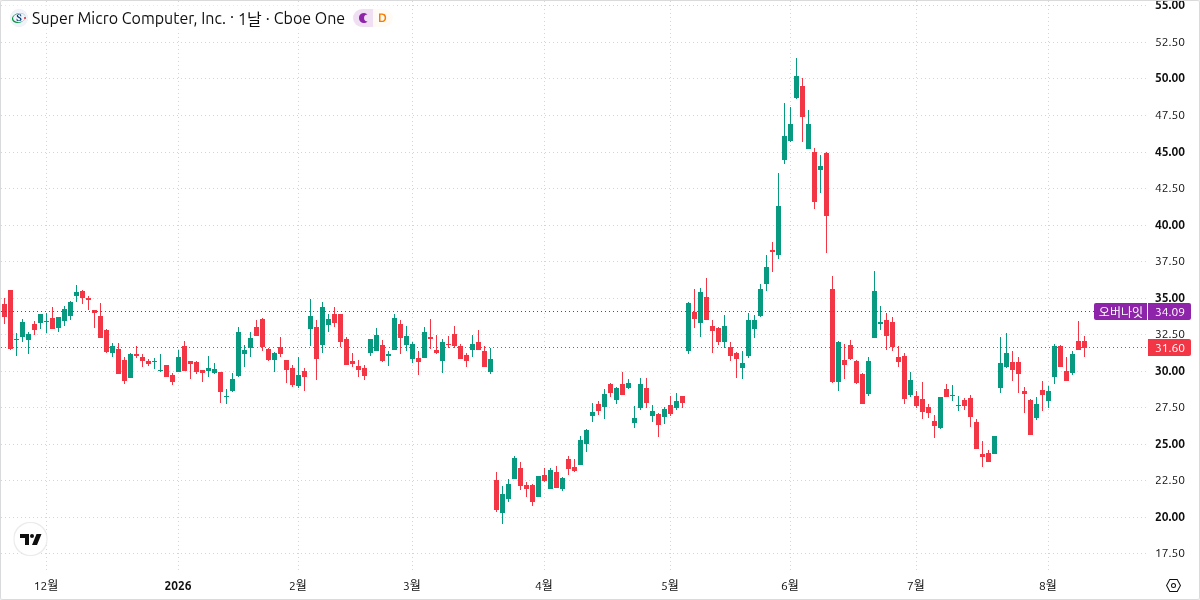This screenshot has height=600, width=1200.
Task: Click the 17.50 price axis label
Action: (x=1169, y=553)
